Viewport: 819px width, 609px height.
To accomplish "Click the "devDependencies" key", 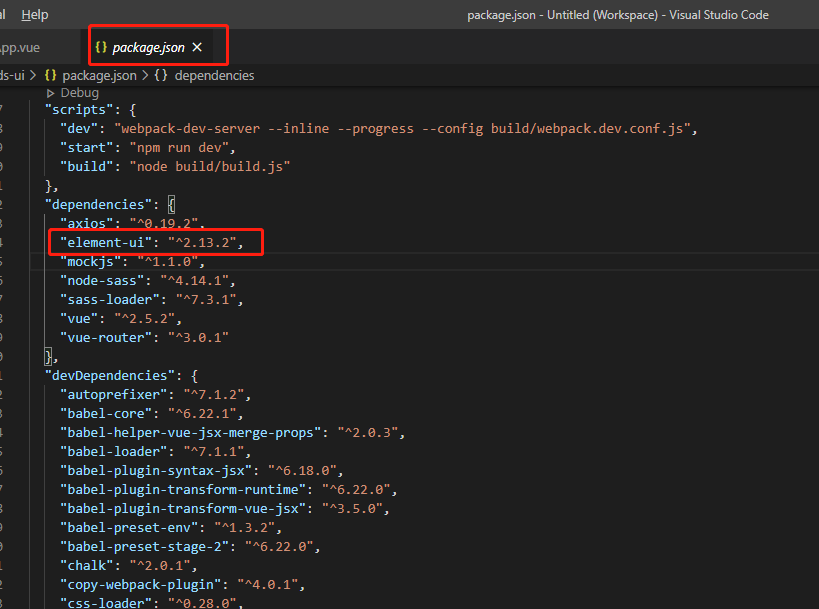I will 110,376.
